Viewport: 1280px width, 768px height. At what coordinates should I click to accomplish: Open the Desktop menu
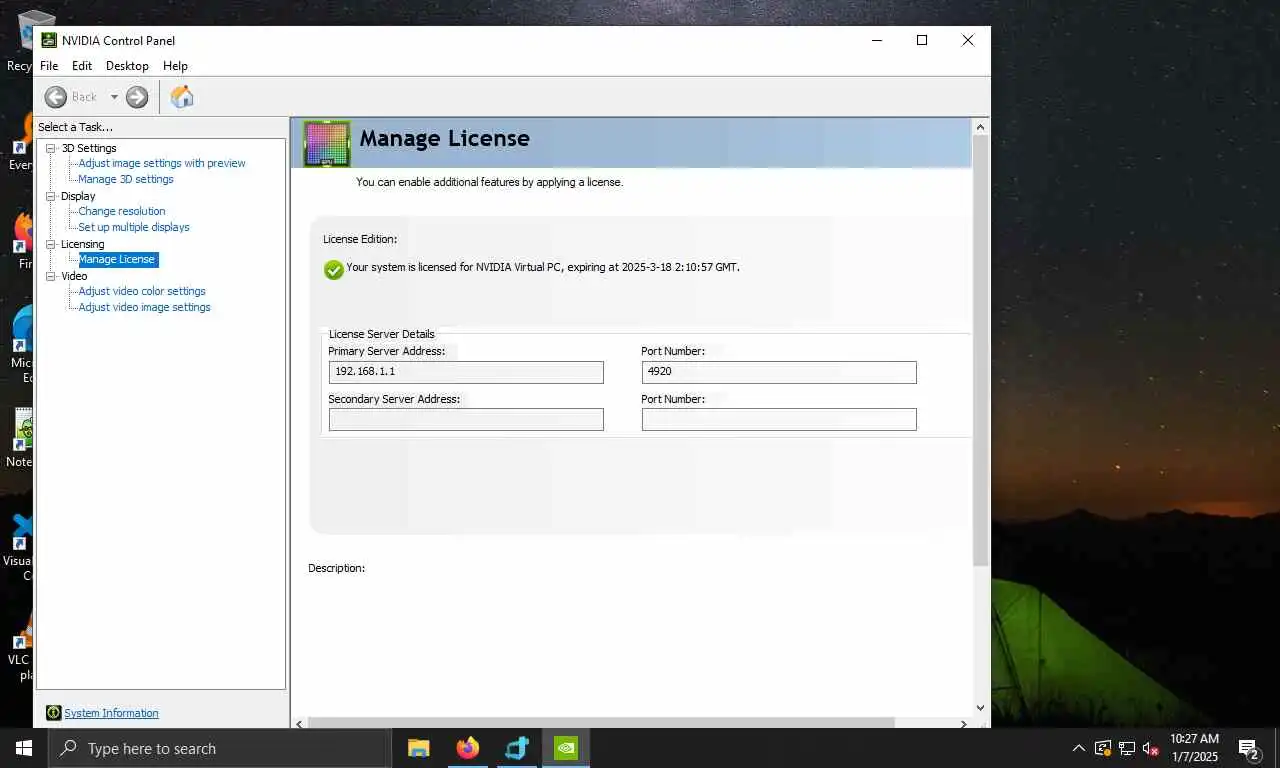pos(127,66)
